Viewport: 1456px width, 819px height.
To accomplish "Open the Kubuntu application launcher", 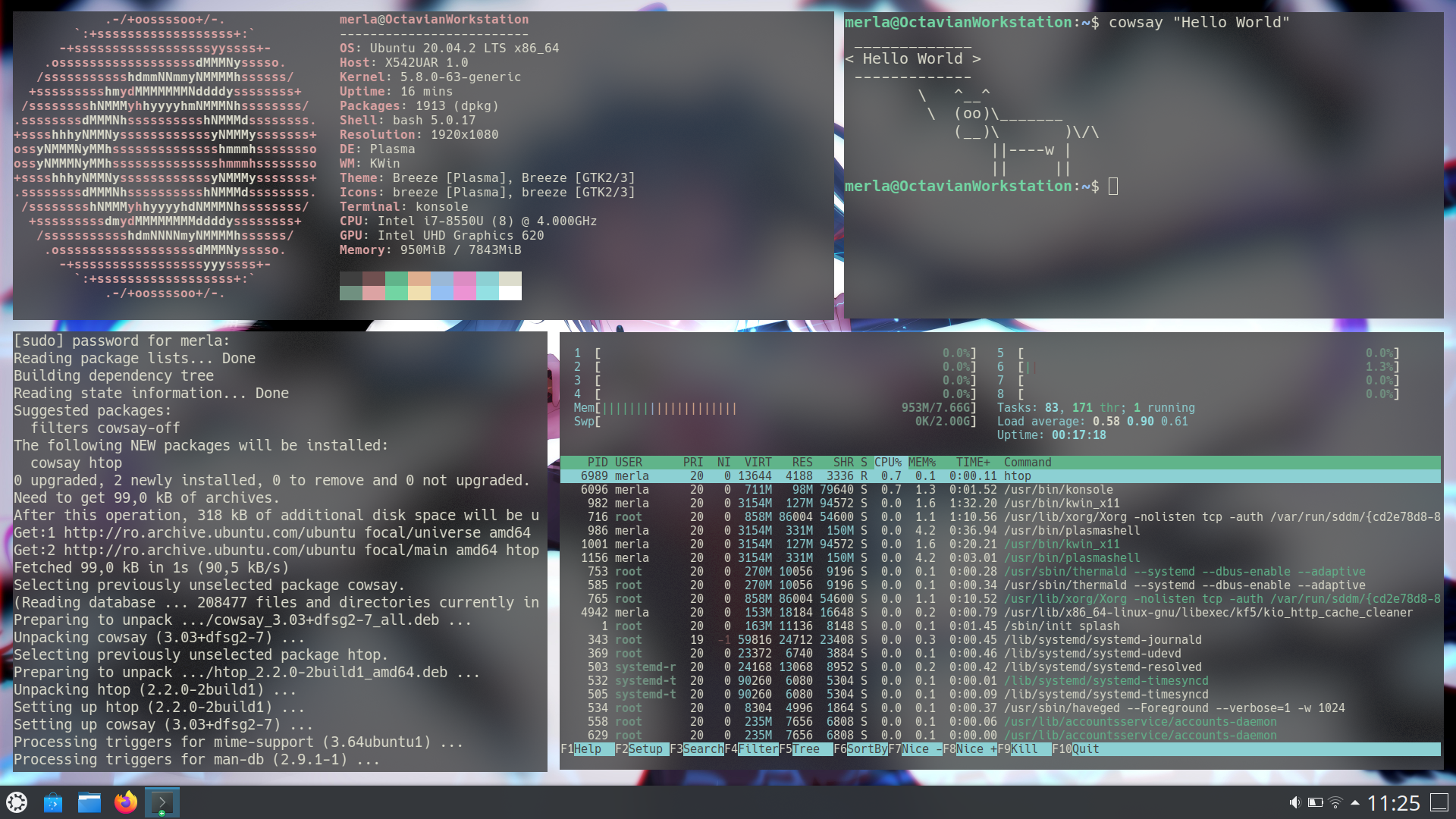I will 16,802.
